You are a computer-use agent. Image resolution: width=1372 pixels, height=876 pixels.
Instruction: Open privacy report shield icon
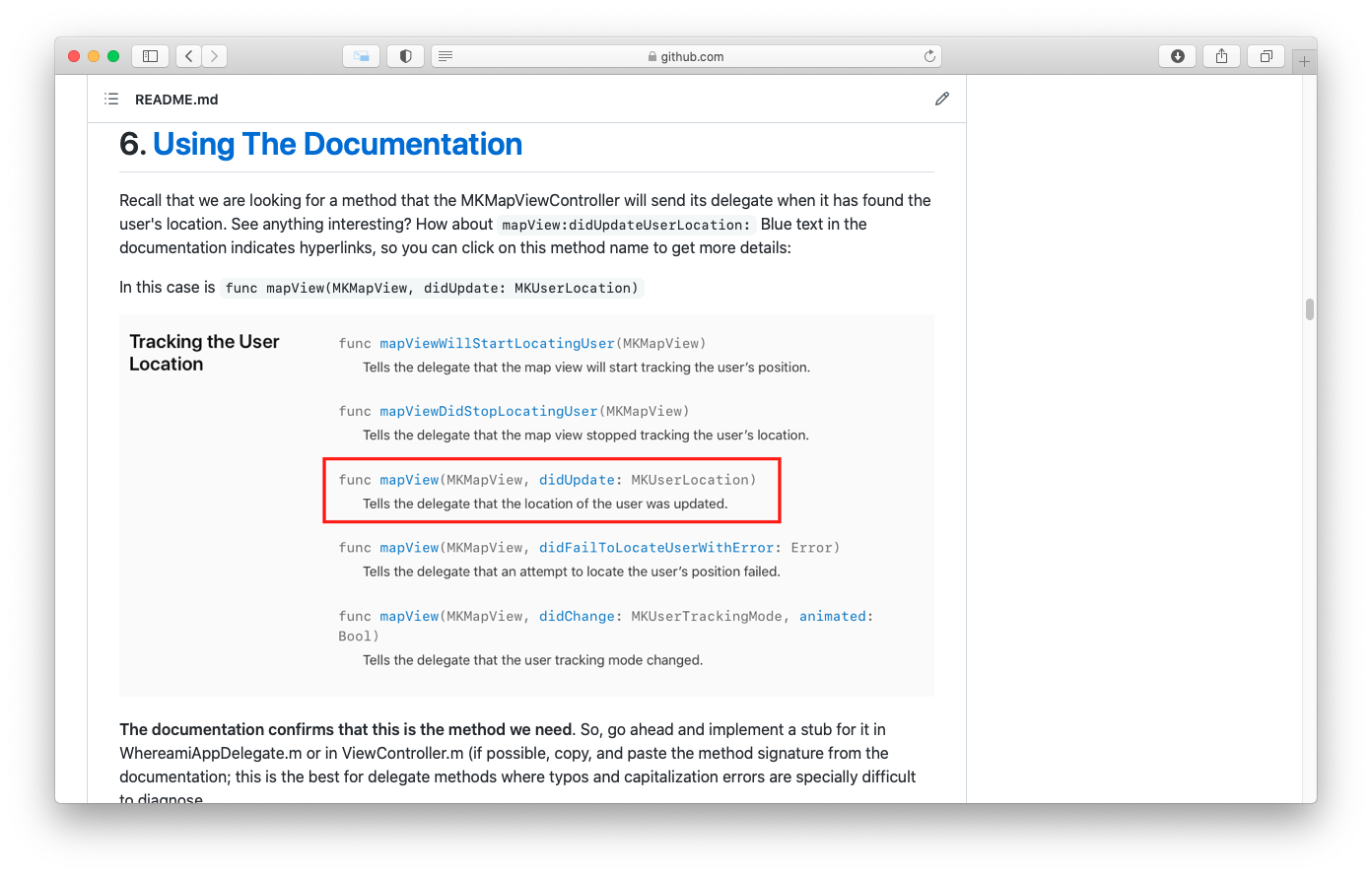pyautogui.click(x=405, y=56)
